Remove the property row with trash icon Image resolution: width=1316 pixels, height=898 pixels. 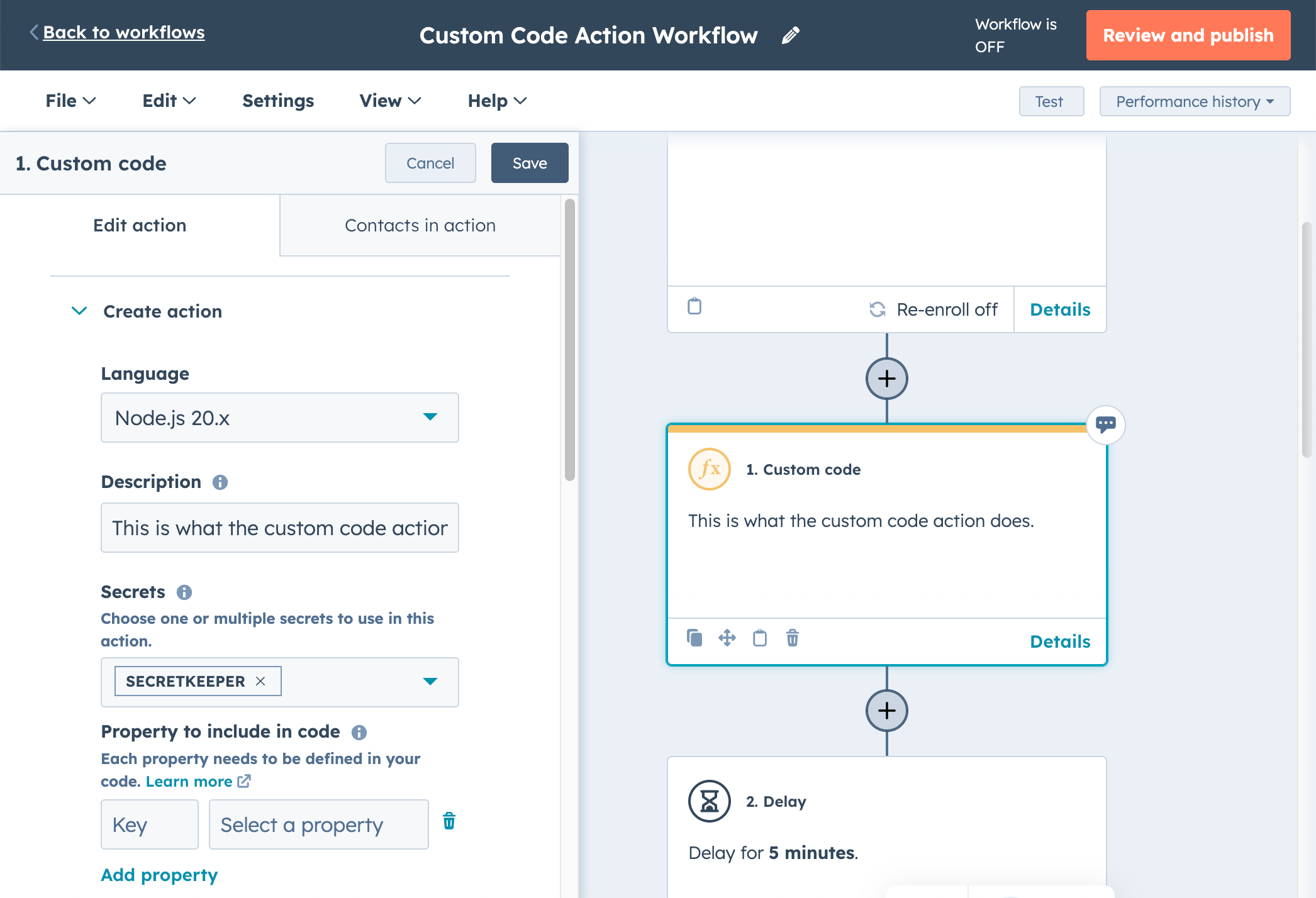[449, 821]
